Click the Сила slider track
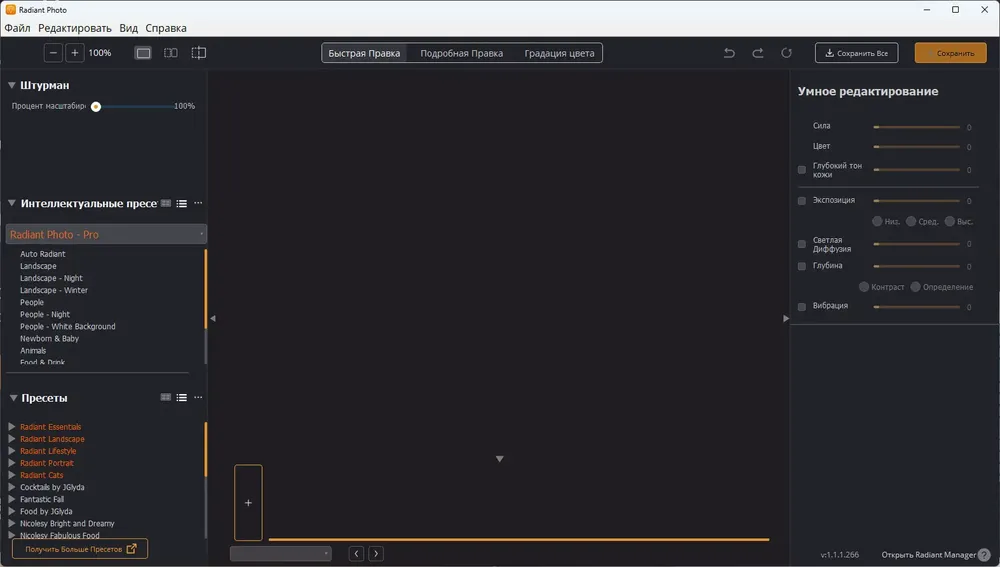Viewport: 1000px width, 567px height. click(916, 128)
